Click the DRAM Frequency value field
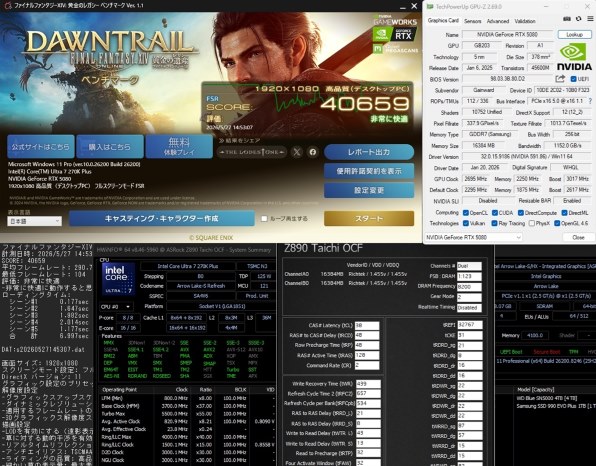The width and height of the screenshot is (596, 466). pos(469,287)
